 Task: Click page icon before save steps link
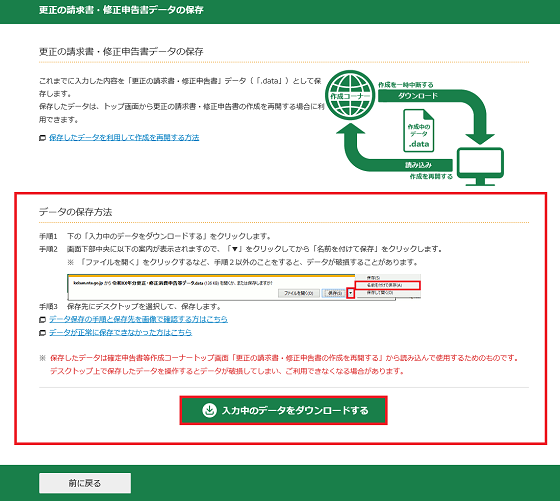click(x=42, y=319)
